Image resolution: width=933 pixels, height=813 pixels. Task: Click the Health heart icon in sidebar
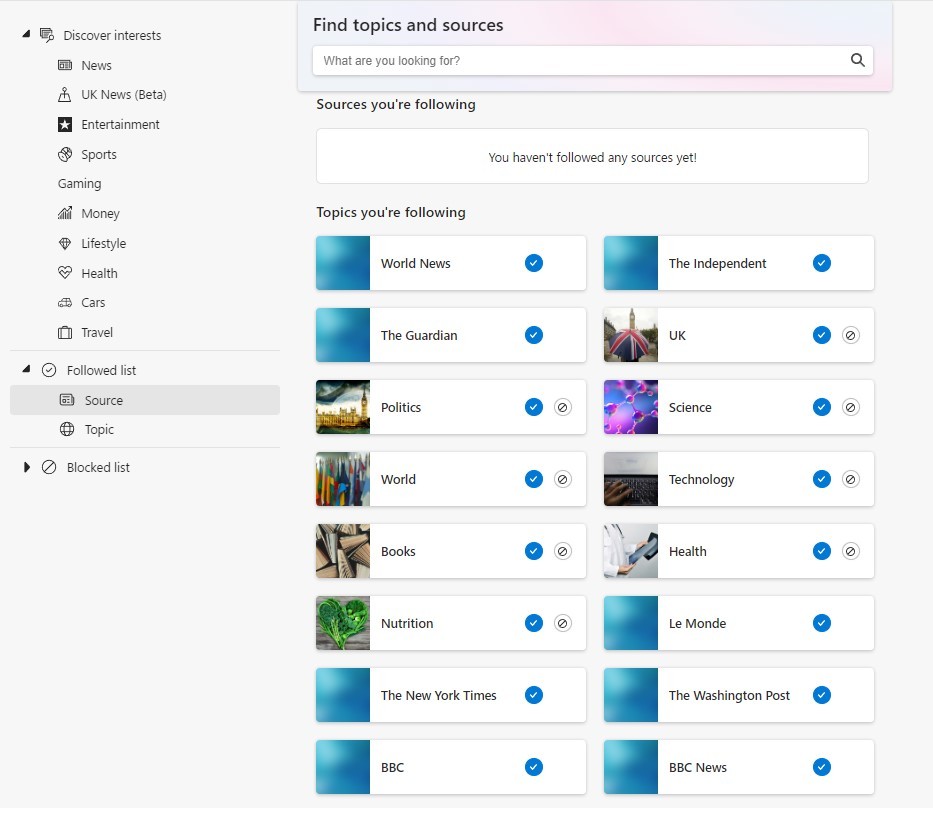pos(65,273)
